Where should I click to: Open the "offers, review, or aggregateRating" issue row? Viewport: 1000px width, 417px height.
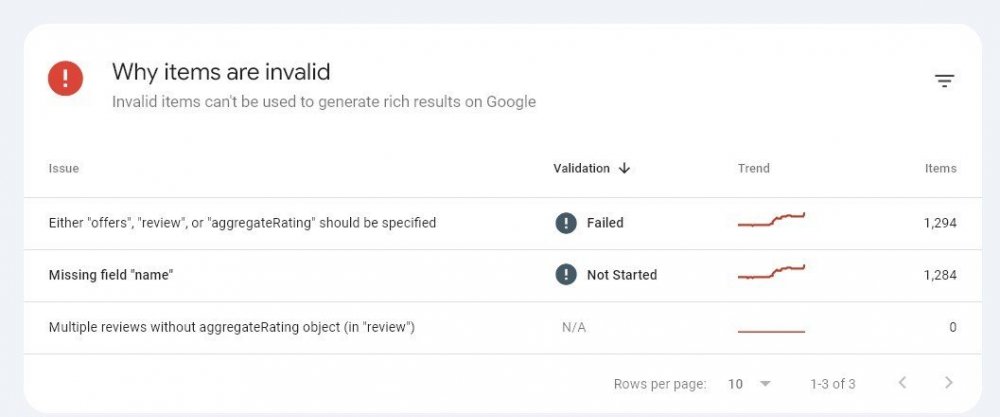tap(242, 223)
